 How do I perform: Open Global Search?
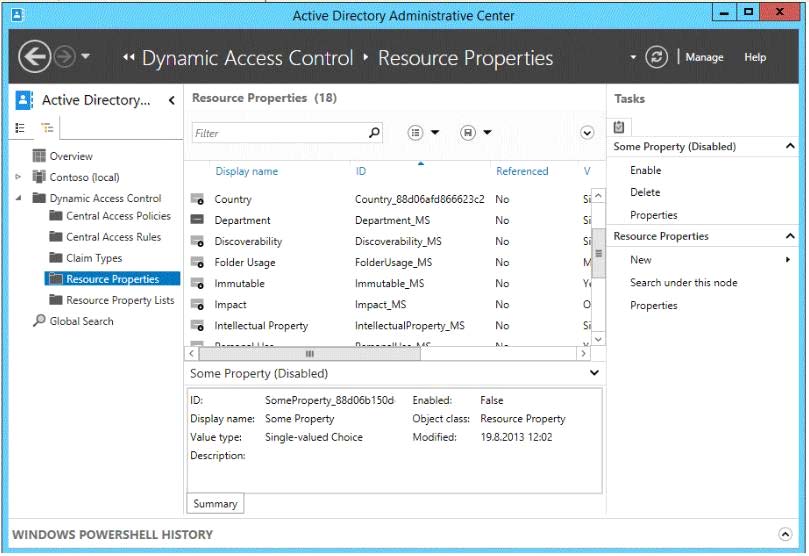[82, 321]
